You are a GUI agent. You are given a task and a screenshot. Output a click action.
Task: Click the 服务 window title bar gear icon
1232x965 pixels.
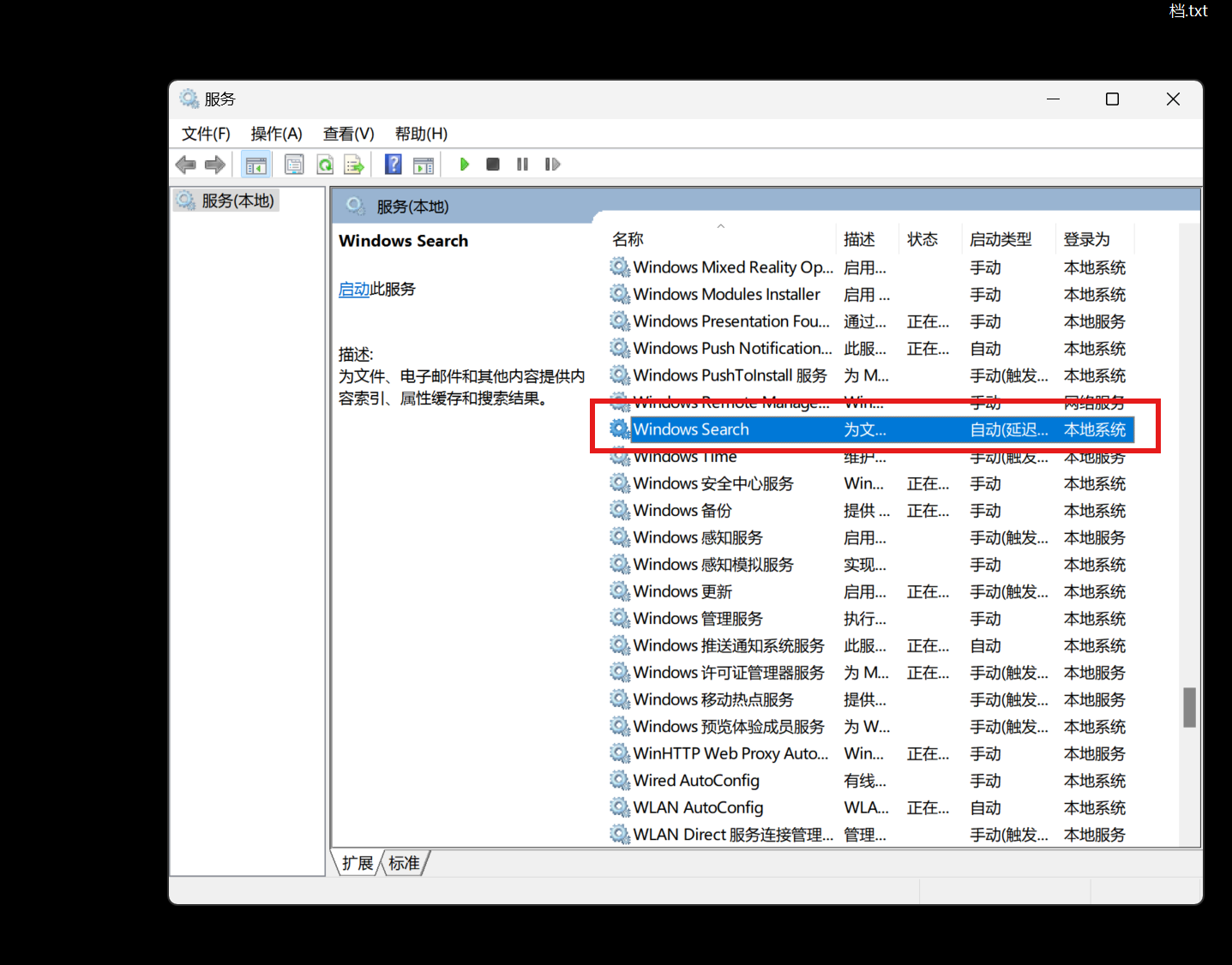pos(189,99)
